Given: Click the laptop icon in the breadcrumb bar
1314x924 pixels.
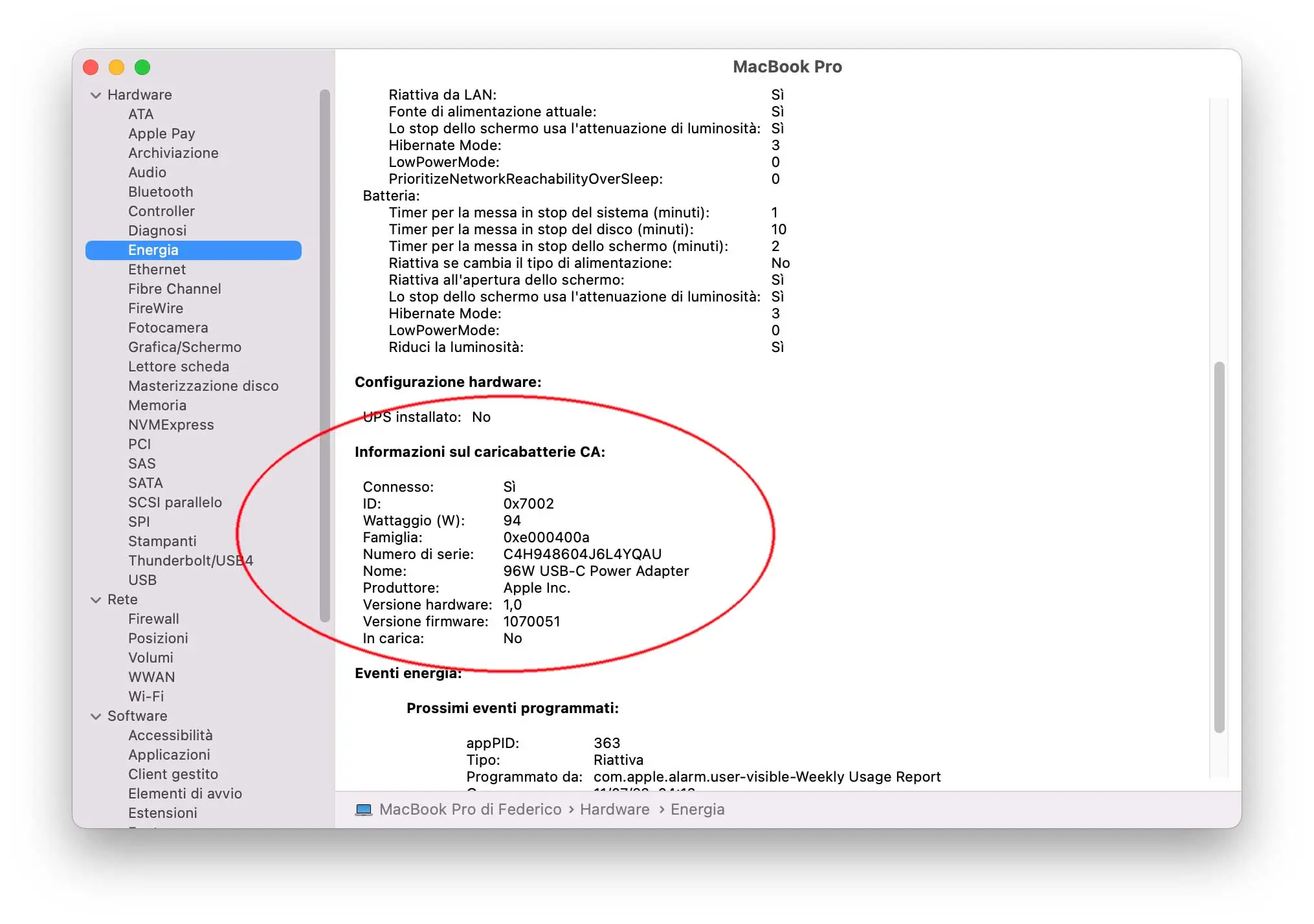Looking at the screenshot, I should point(364,809).
